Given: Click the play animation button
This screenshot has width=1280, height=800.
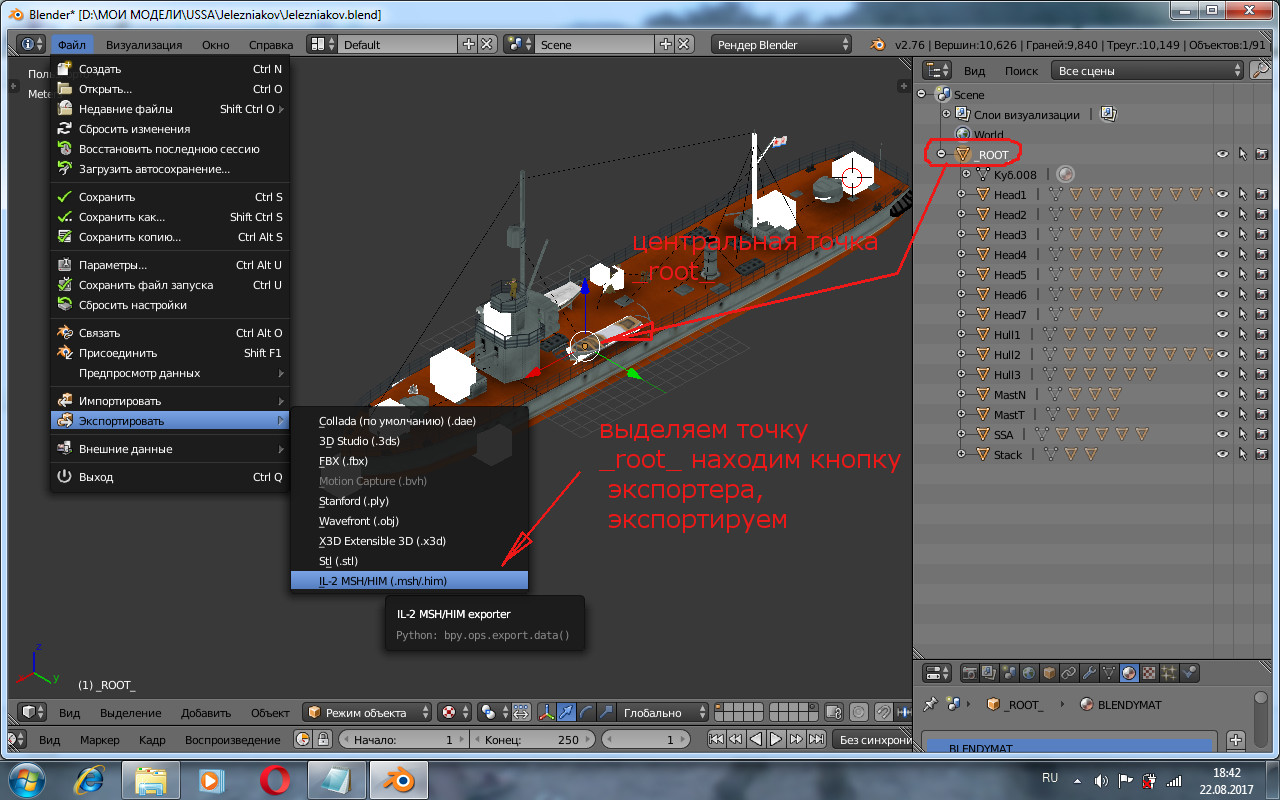Looking at the screenshot, I should click(x=775, y=740).
